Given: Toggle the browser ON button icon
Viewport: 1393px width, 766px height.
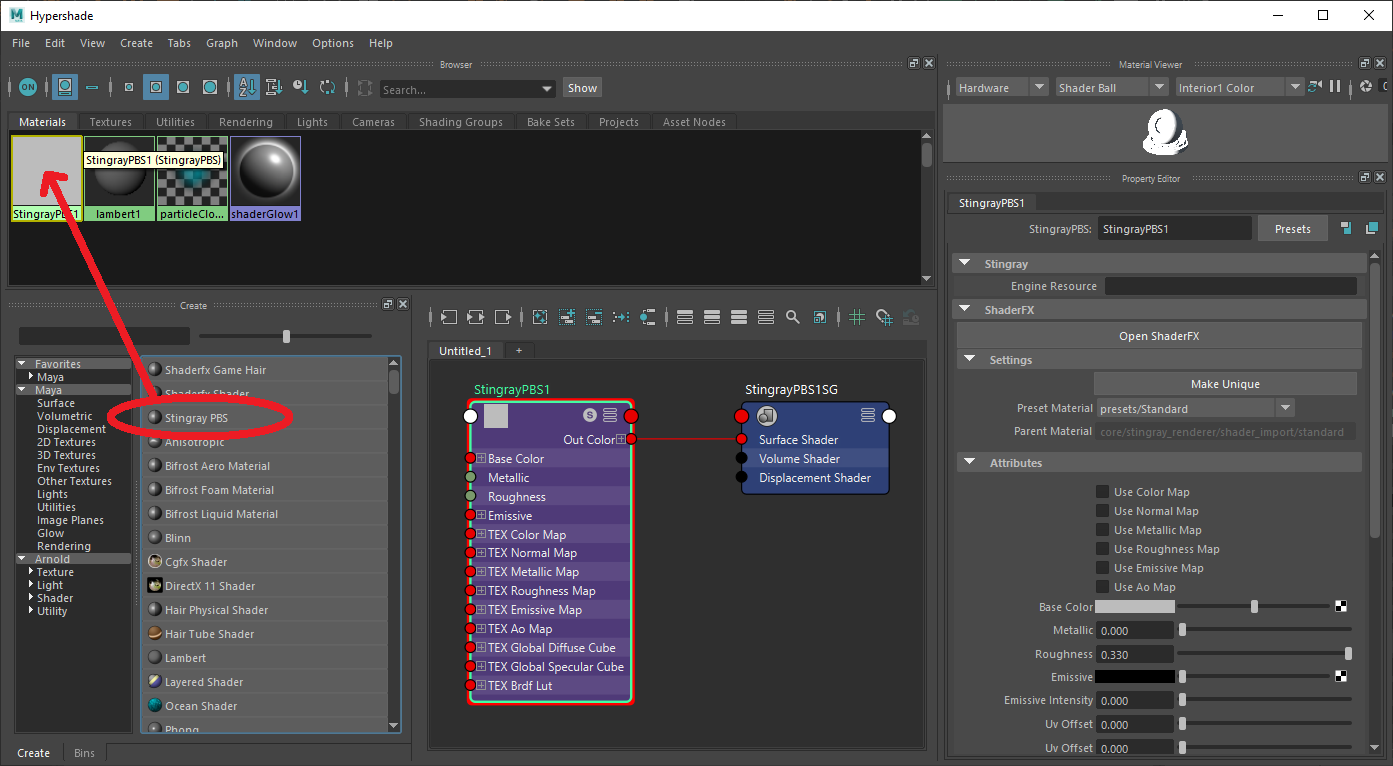Looking at the screenshot, I should [28, 88].
